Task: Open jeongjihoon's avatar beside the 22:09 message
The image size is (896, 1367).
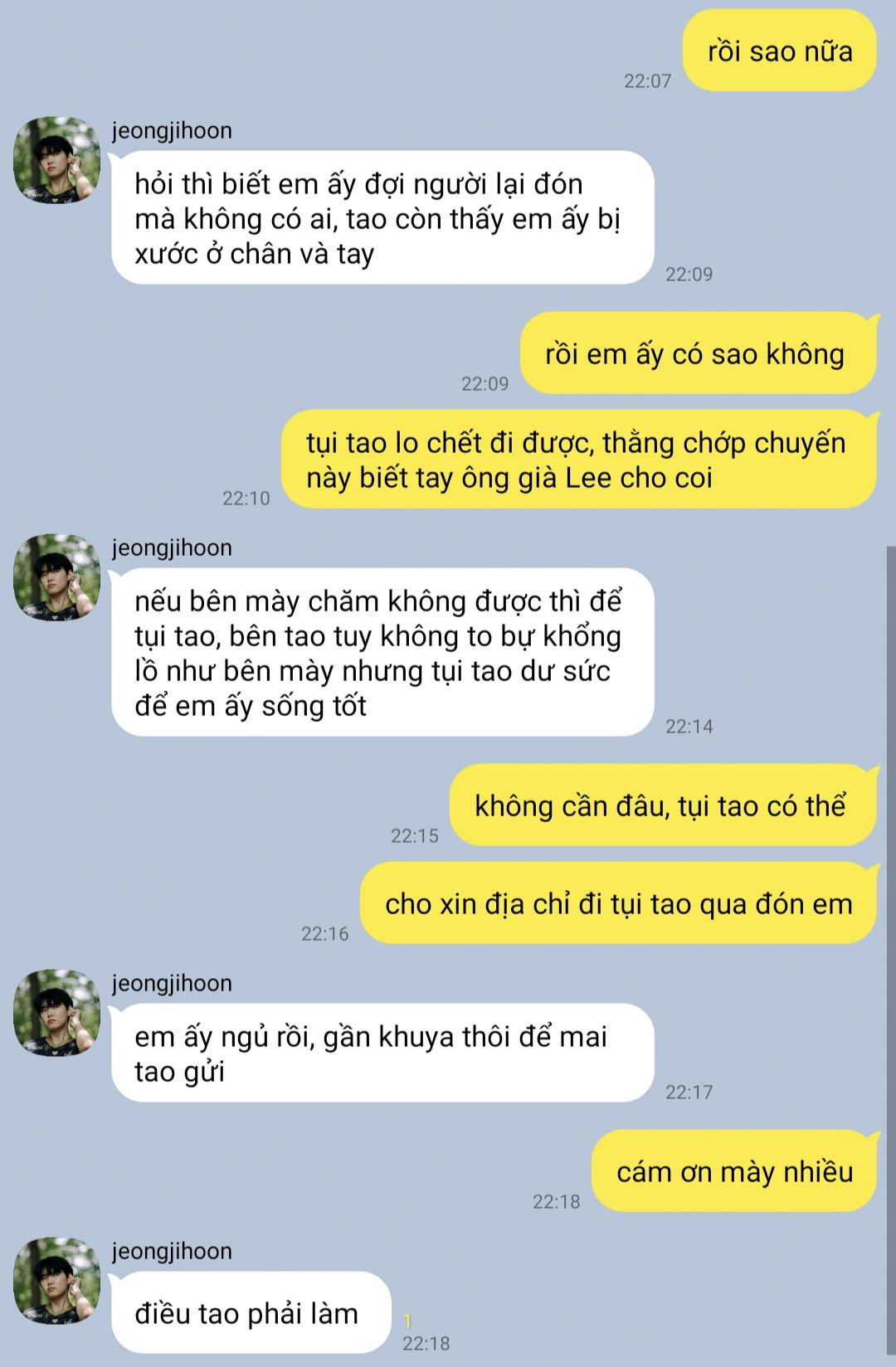Action: [x=56, y=159]
